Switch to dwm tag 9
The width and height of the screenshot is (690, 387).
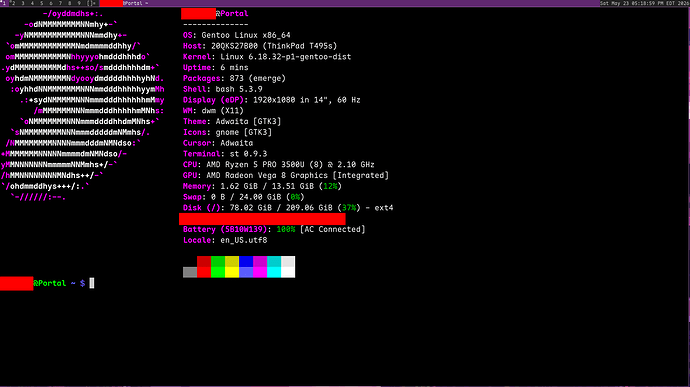[79, 3]
